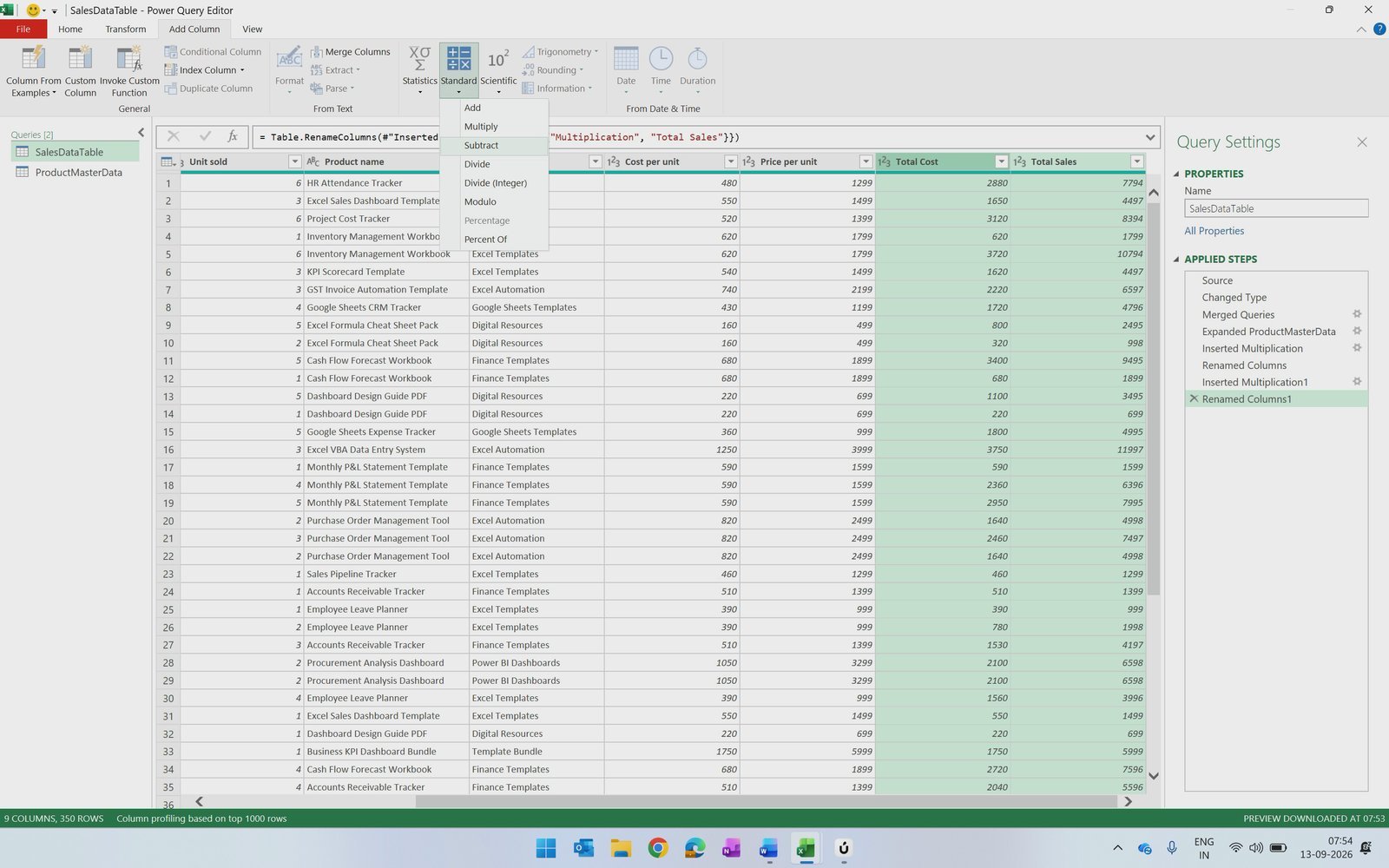
Task: Open Inserted Multiplication step gear
Action: coord(1357,348)
